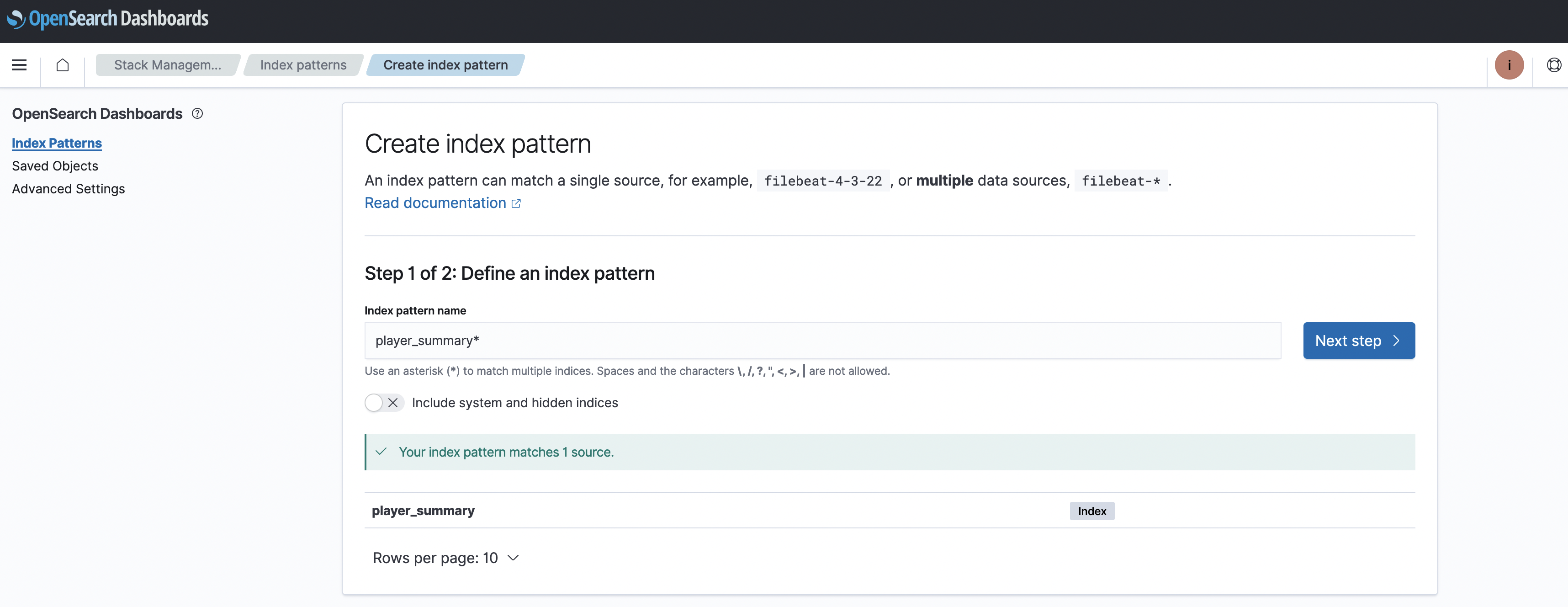Open the help lifebuoy icon
Screen dimensions: 1568x607
1553,64
